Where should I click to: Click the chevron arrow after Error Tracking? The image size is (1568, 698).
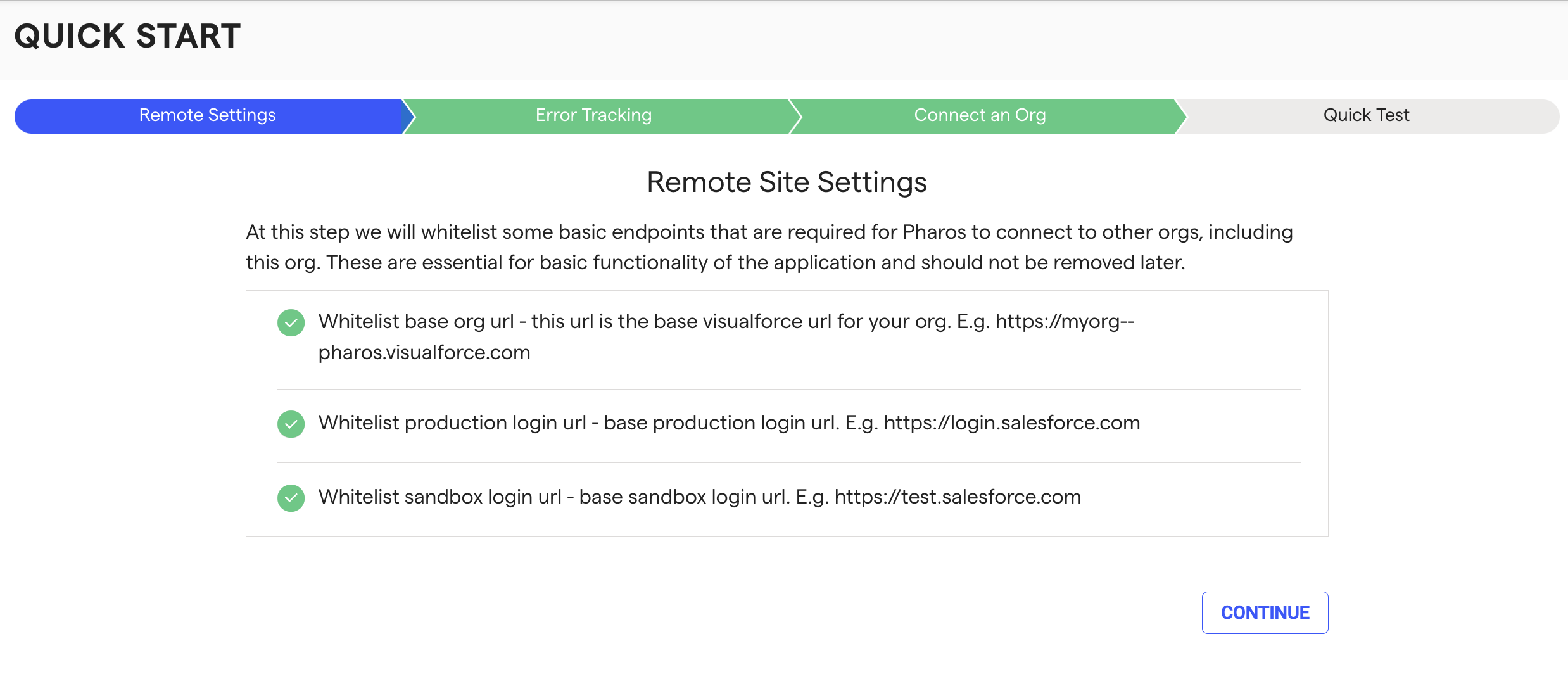[795, 116]
